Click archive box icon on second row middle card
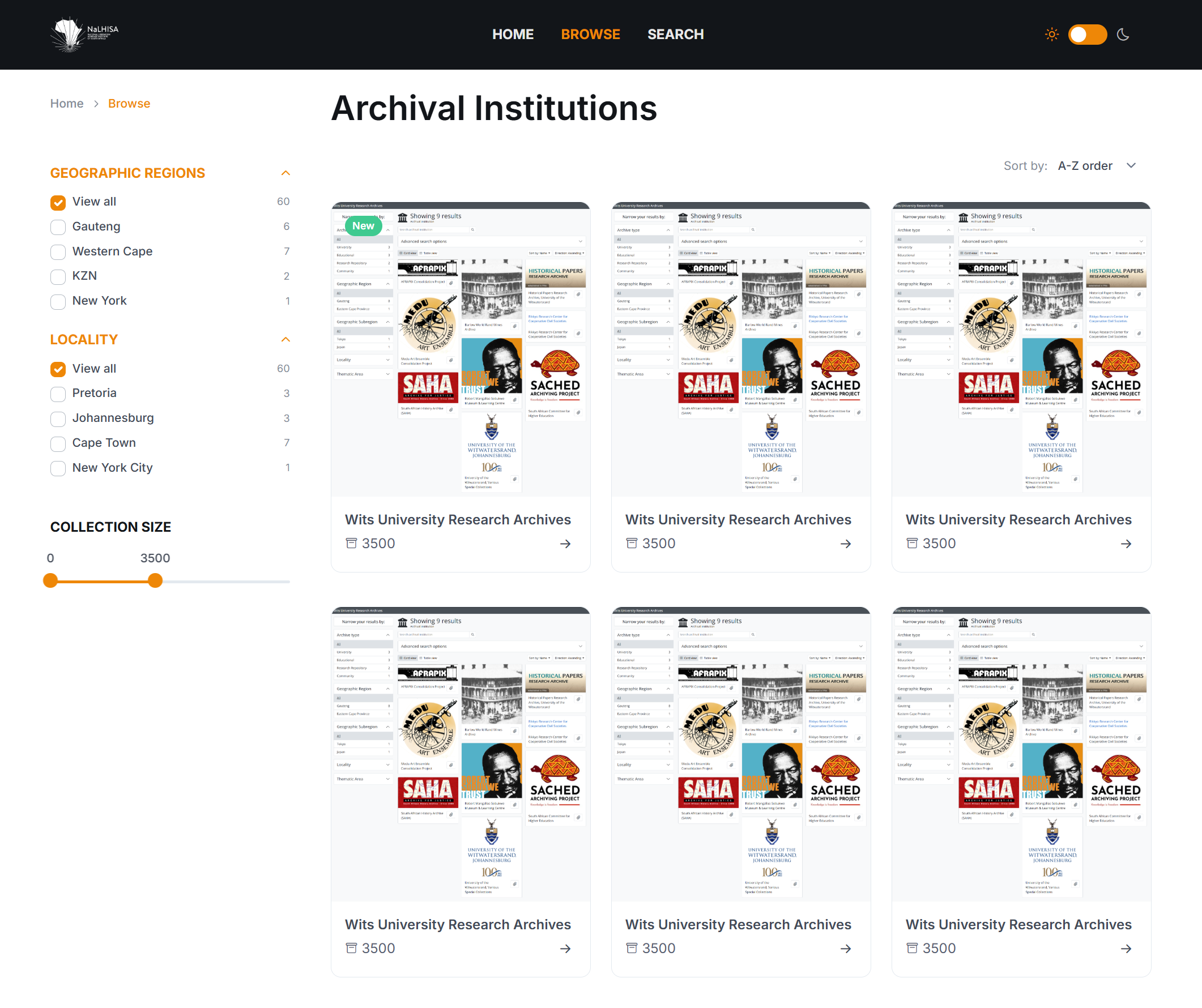1202x1008 pixels. (632, 949)
